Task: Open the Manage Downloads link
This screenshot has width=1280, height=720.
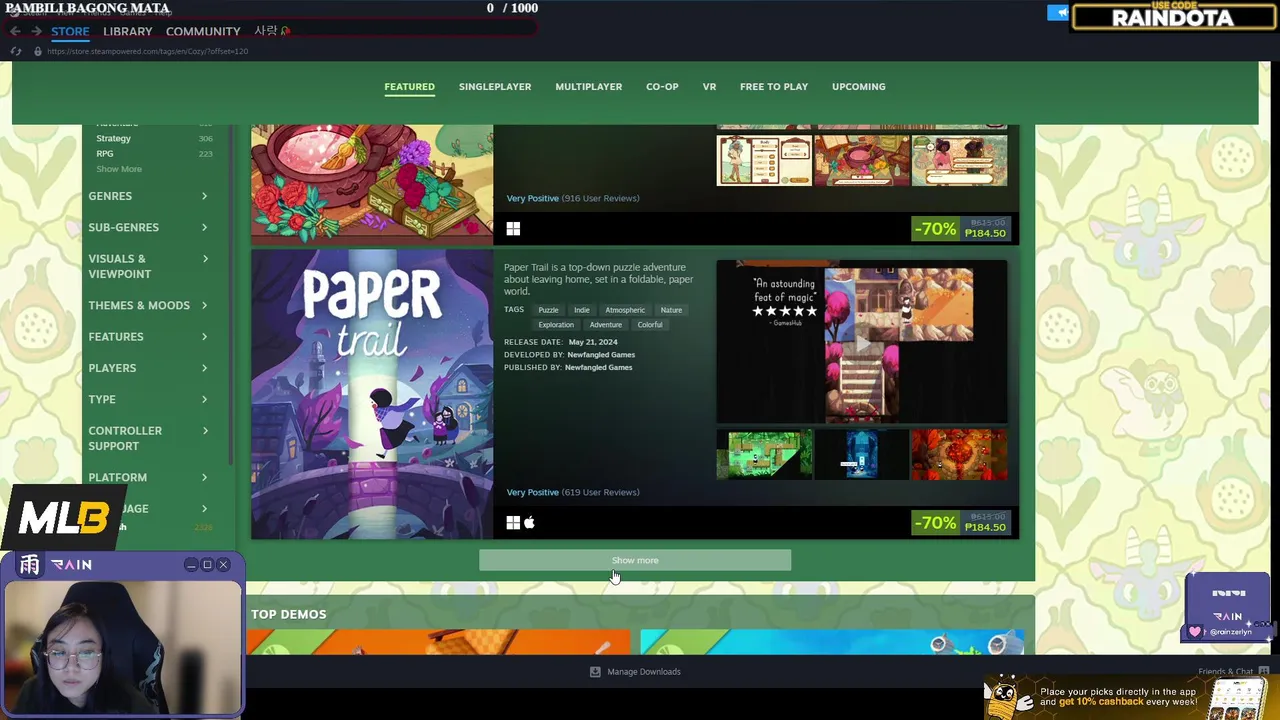Action: (644, 672)
